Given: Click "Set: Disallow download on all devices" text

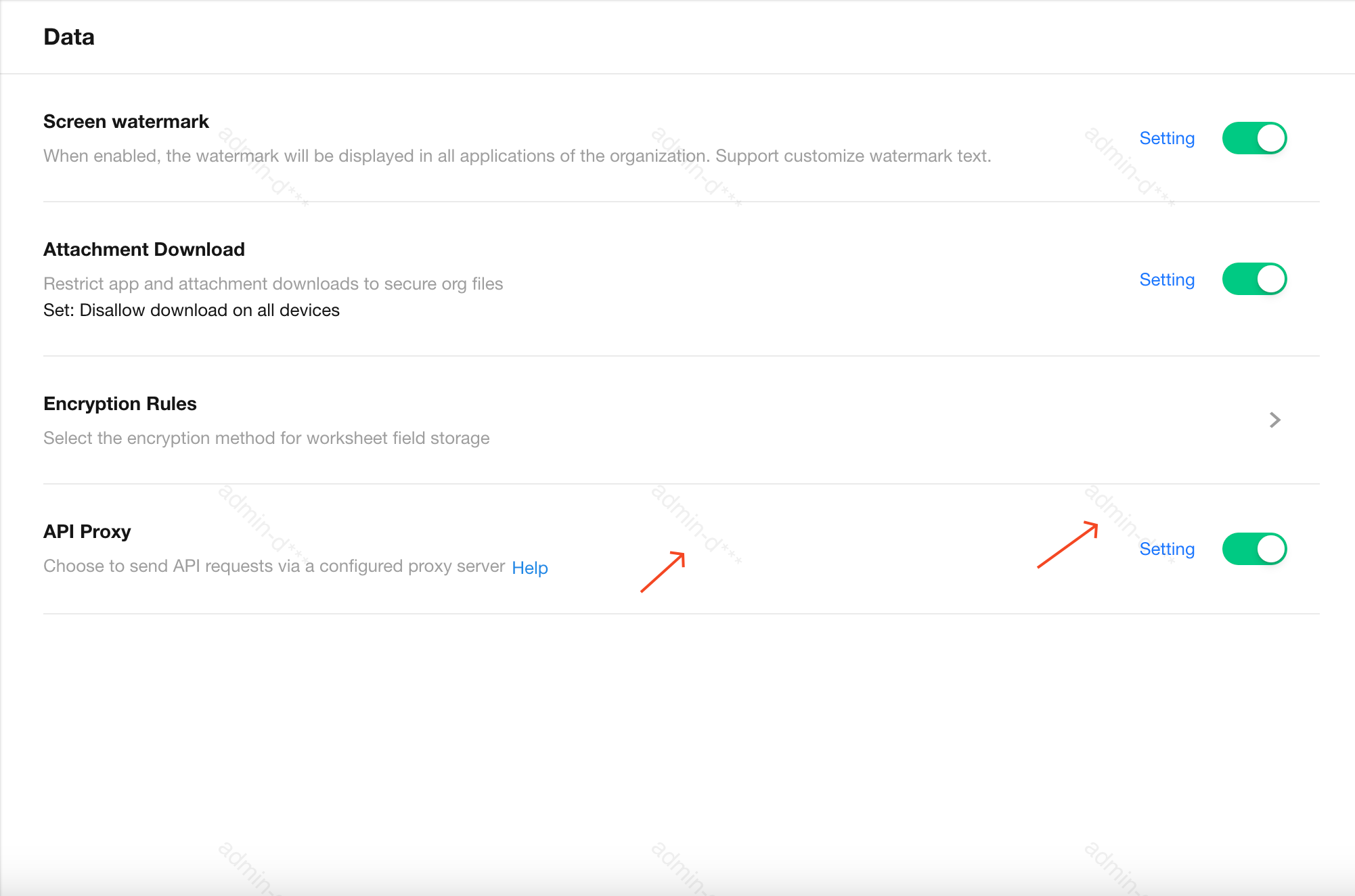Looking at the screenshot, I should point(192,310).
